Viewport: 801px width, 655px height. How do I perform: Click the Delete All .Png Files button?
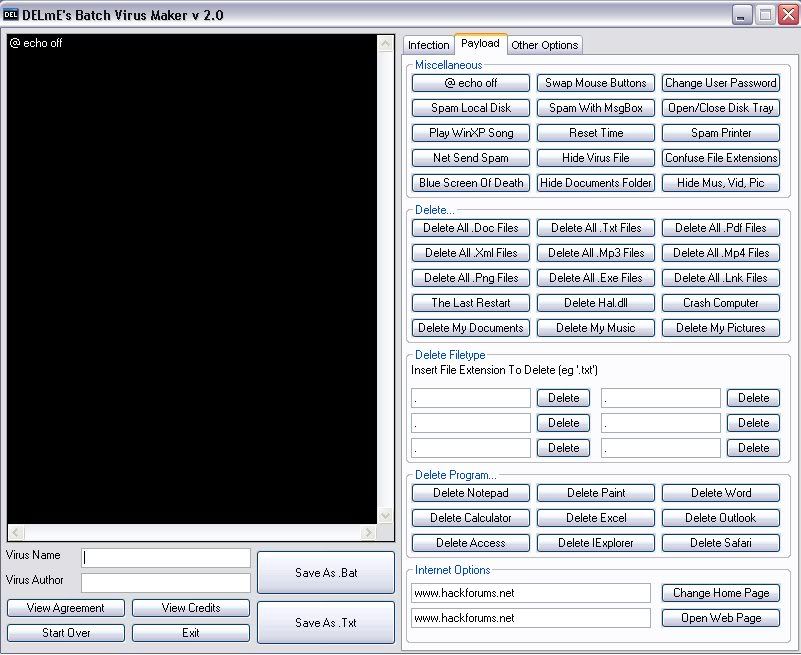coord(470,278)
